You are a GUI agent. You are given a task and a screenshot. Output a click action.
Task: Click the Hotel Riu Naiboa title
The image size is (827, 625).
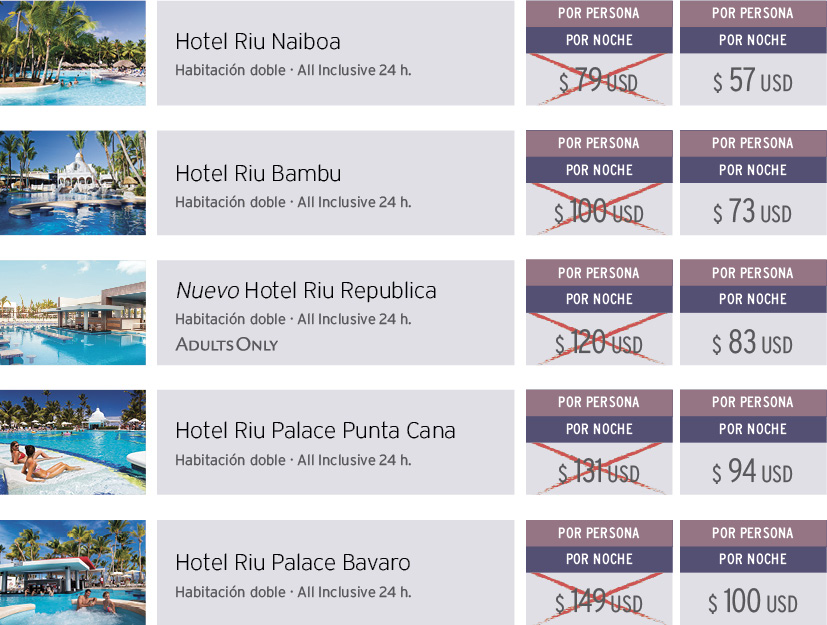[258, 42]
